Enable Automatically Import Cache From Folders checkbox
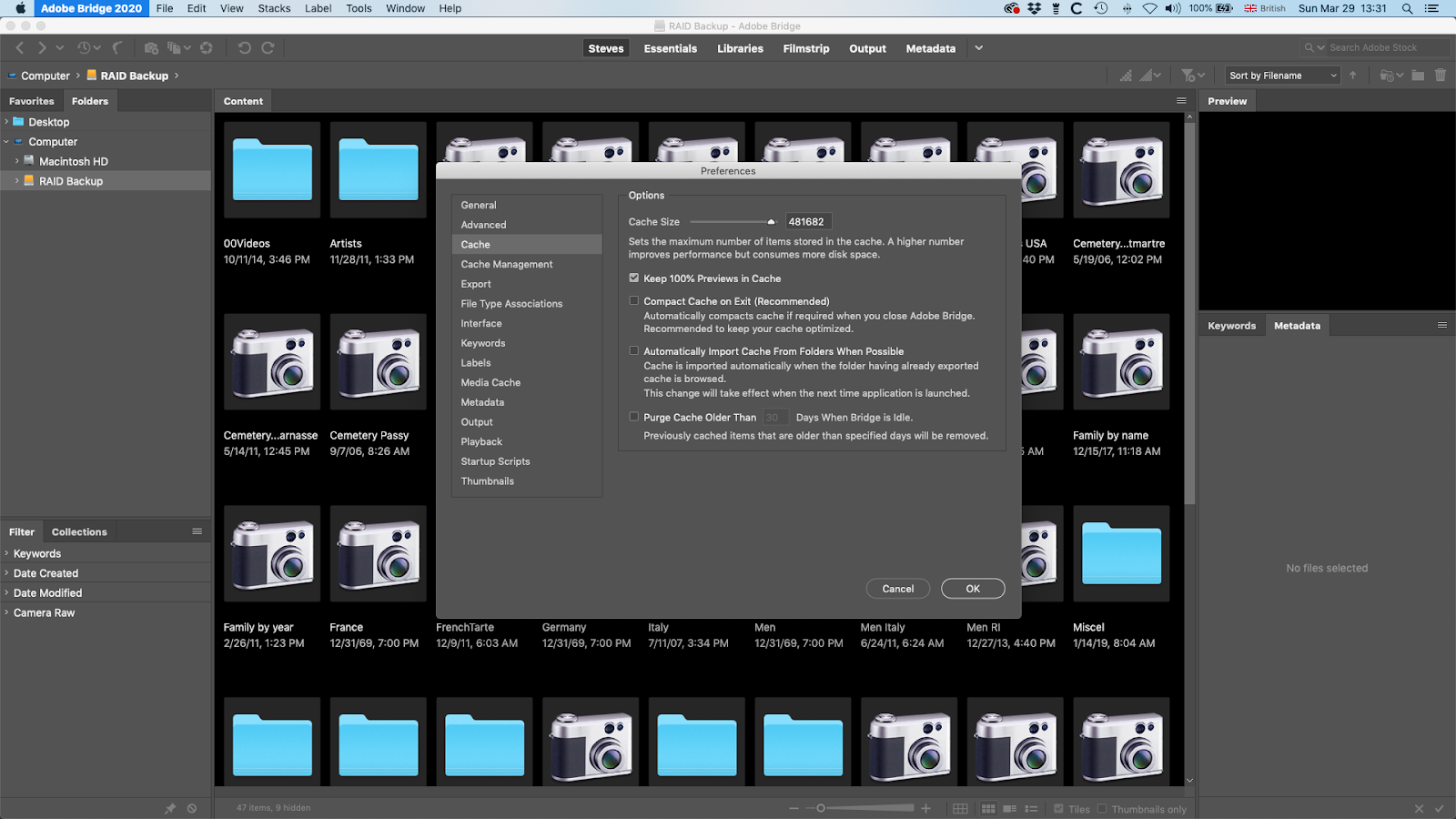The height and width of the screenshot is (819, 1456). (634, 350)
